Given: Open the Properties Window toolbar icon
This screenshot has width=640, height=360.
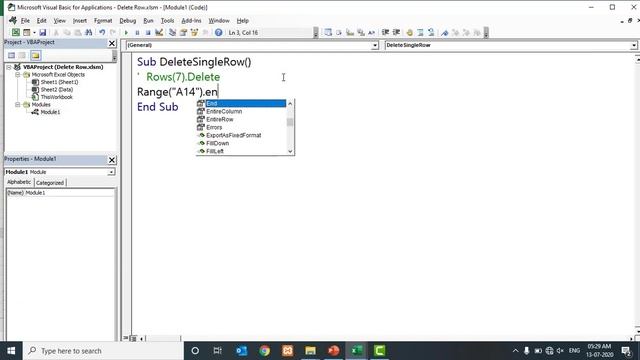Looking at the screenshot, I should [183, 32].
